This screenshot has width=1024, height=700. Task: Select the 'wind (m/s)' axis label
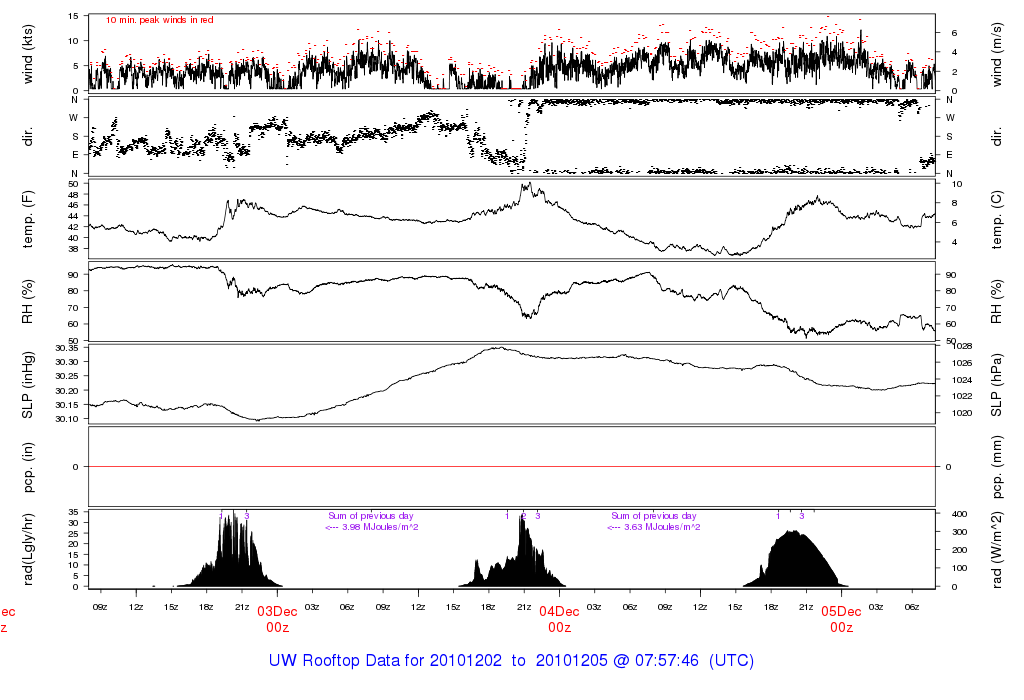[997, 54]
